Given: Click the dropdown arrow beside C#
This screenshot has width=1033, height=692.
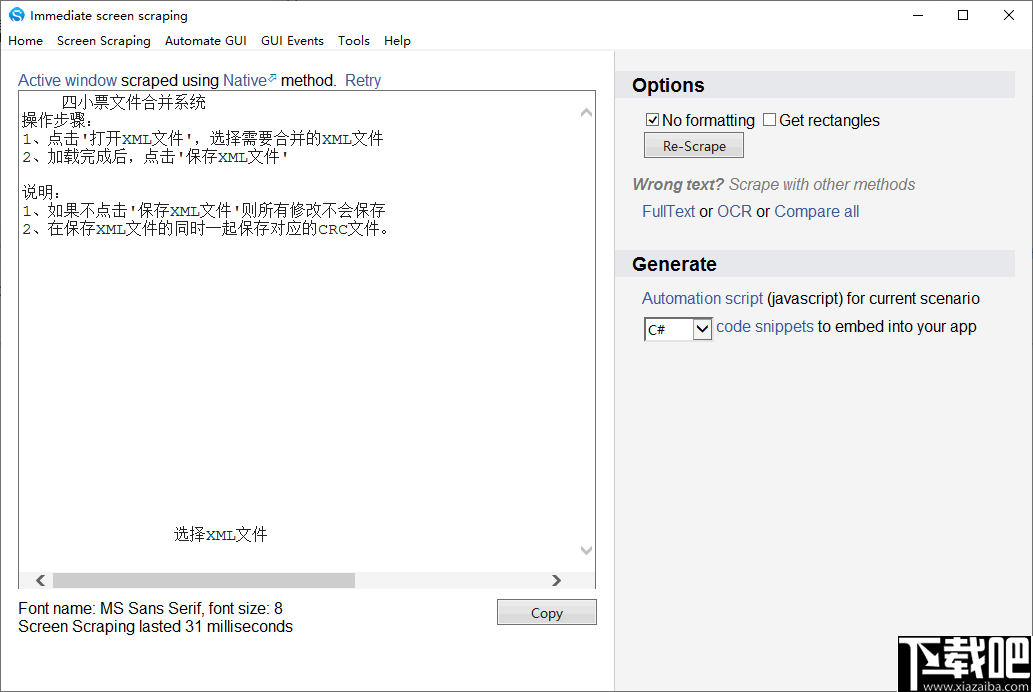Looking at the screenshot, I should (702, 328).
